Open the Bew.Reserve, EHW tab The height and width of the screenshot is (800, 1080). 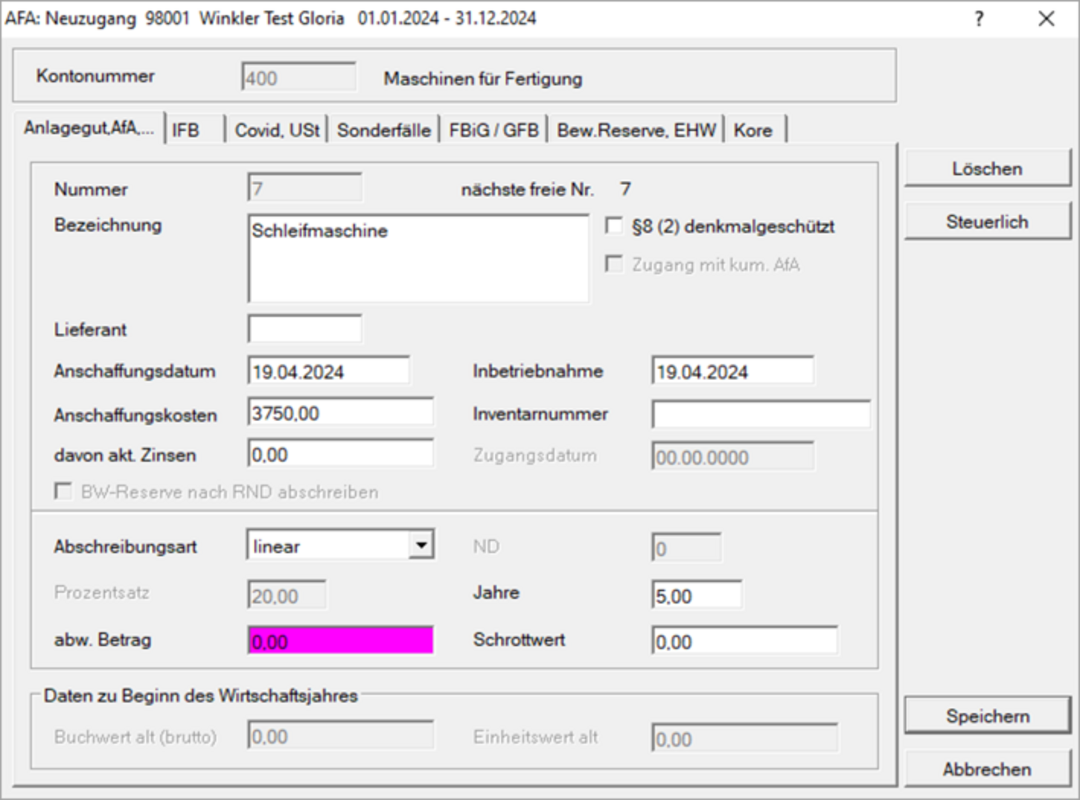pyautogui.click(x=637, y=130)
